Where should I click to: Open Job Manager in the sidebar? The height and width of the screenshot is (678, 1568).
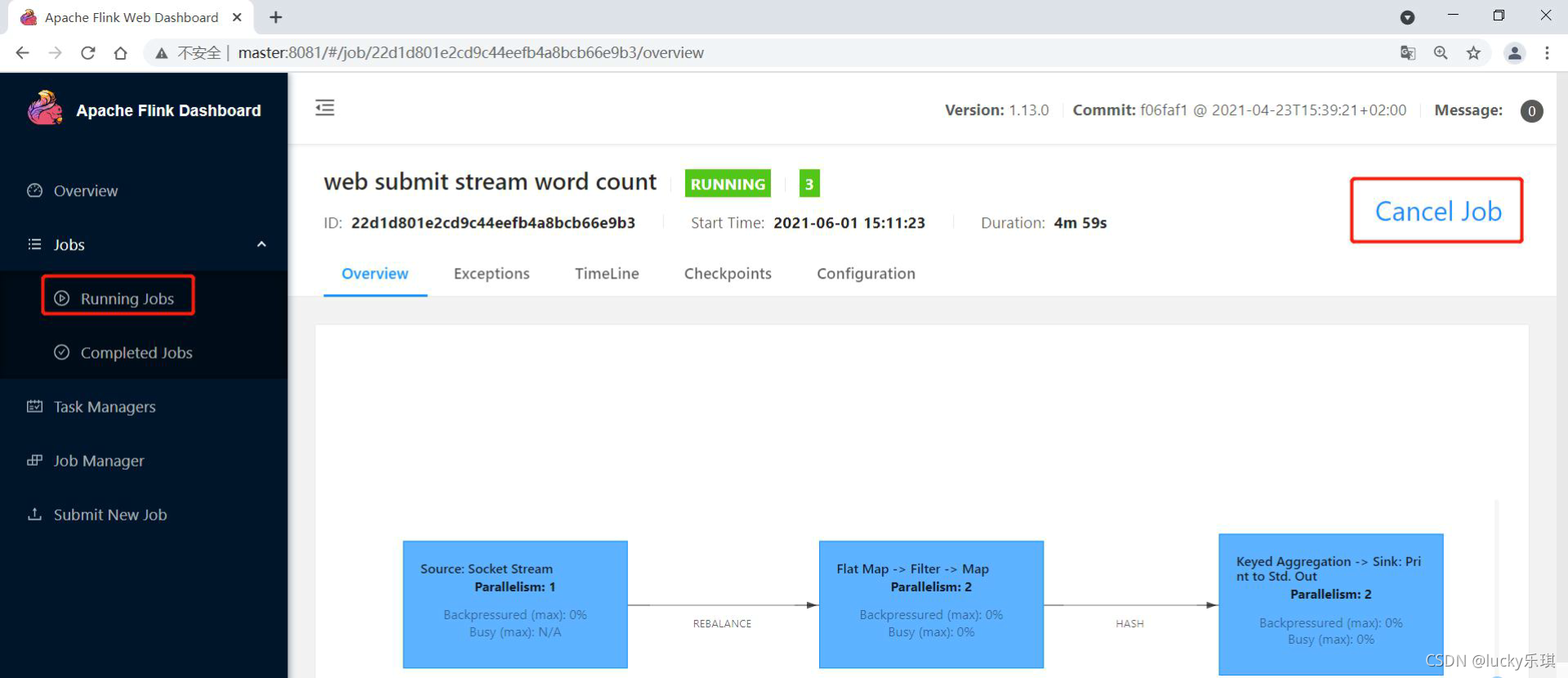pyautogui.click(x=144, y=460)
